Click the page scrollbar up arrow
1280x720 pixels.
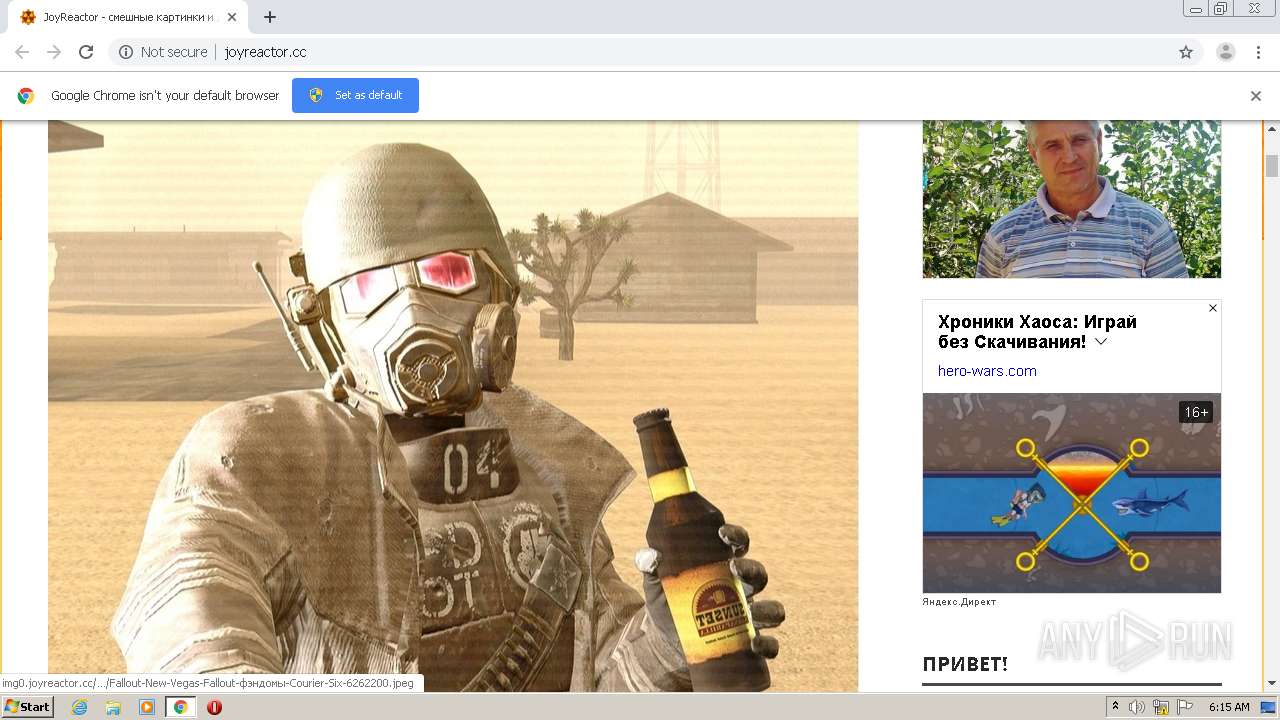click(1272, 129)
